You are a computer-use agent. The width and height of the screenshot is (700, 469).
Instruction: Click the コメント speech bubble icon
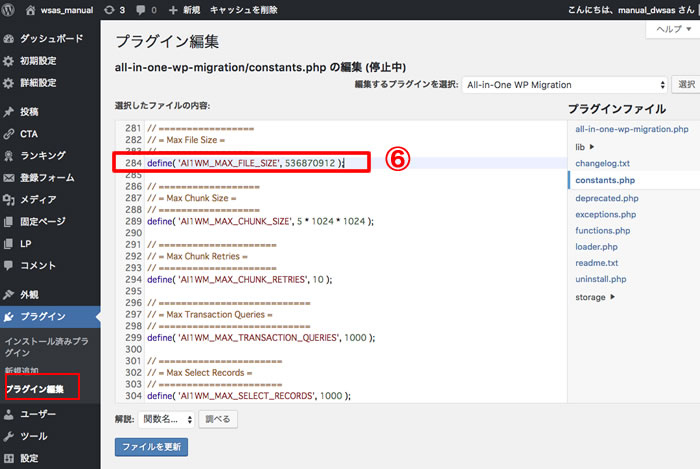tap(8, 266)
